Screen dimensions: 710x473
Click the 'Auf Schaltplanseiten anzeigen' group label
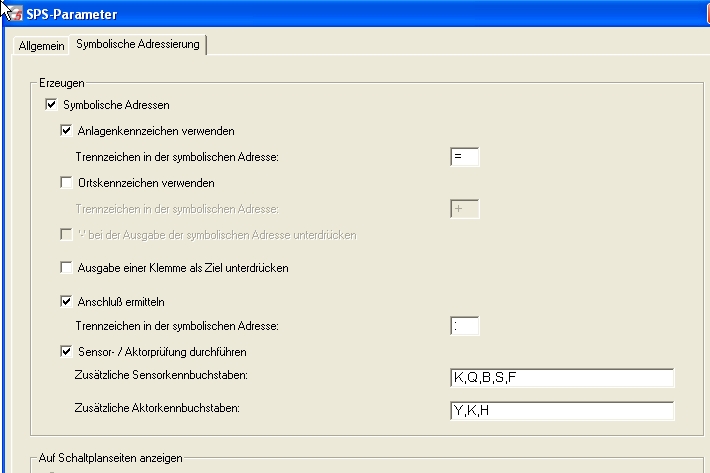(110, 458)
